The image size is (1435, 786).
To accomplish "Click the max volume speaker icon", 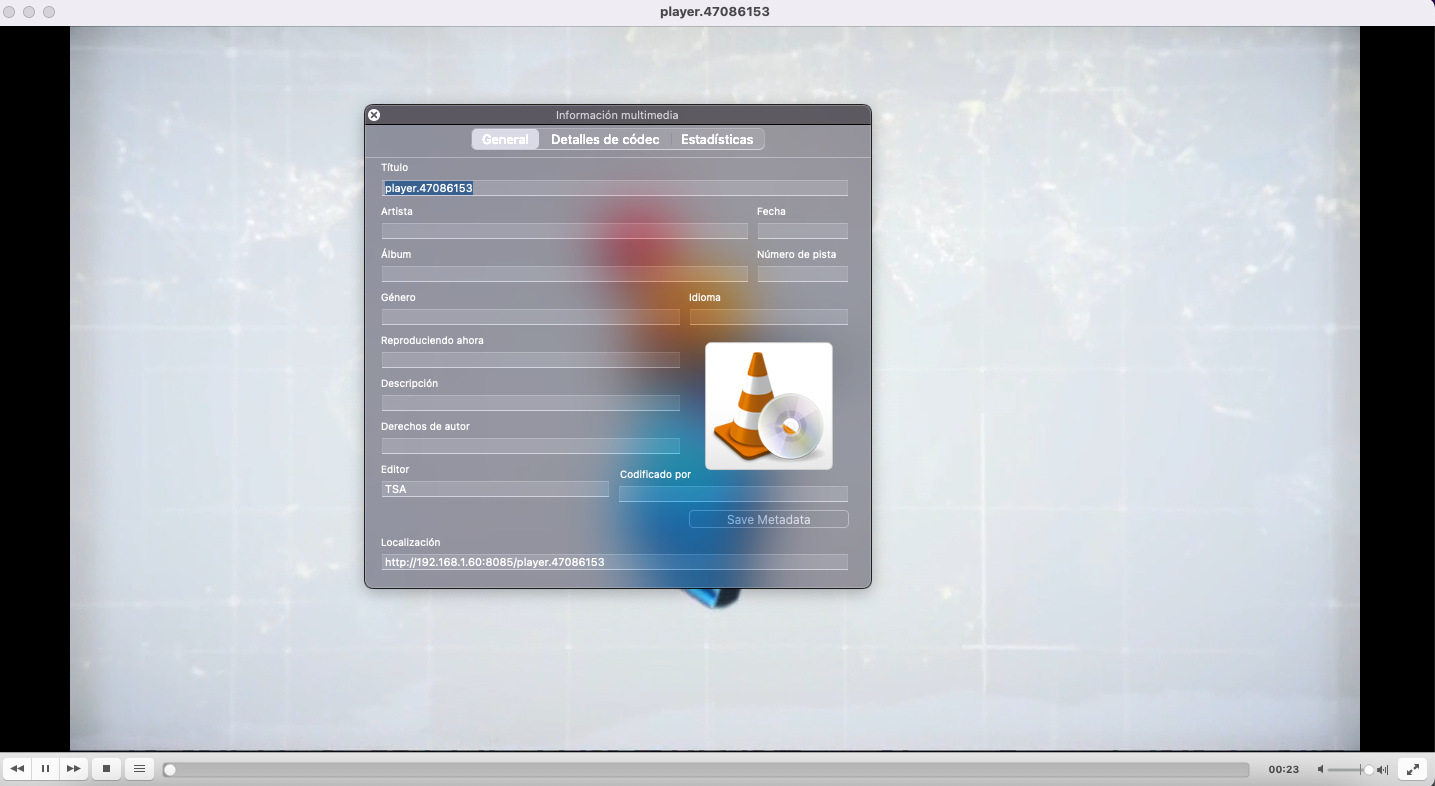I will tap(1383, 769).
